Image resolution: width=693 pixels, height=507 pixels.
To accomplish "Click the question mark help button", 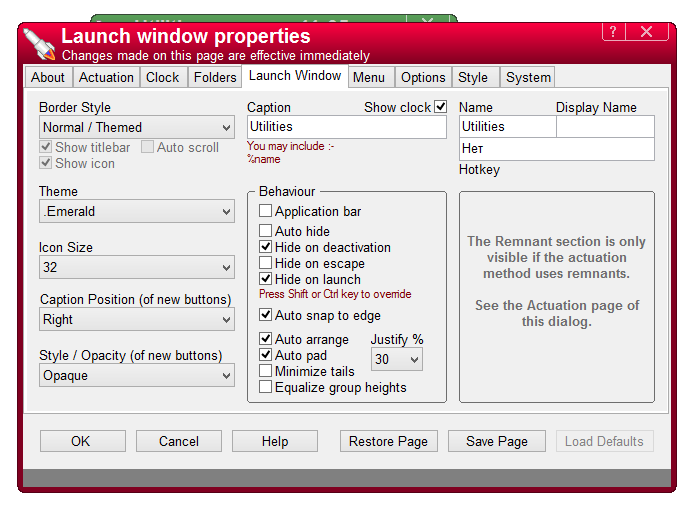I will click(x=613, y=32).
